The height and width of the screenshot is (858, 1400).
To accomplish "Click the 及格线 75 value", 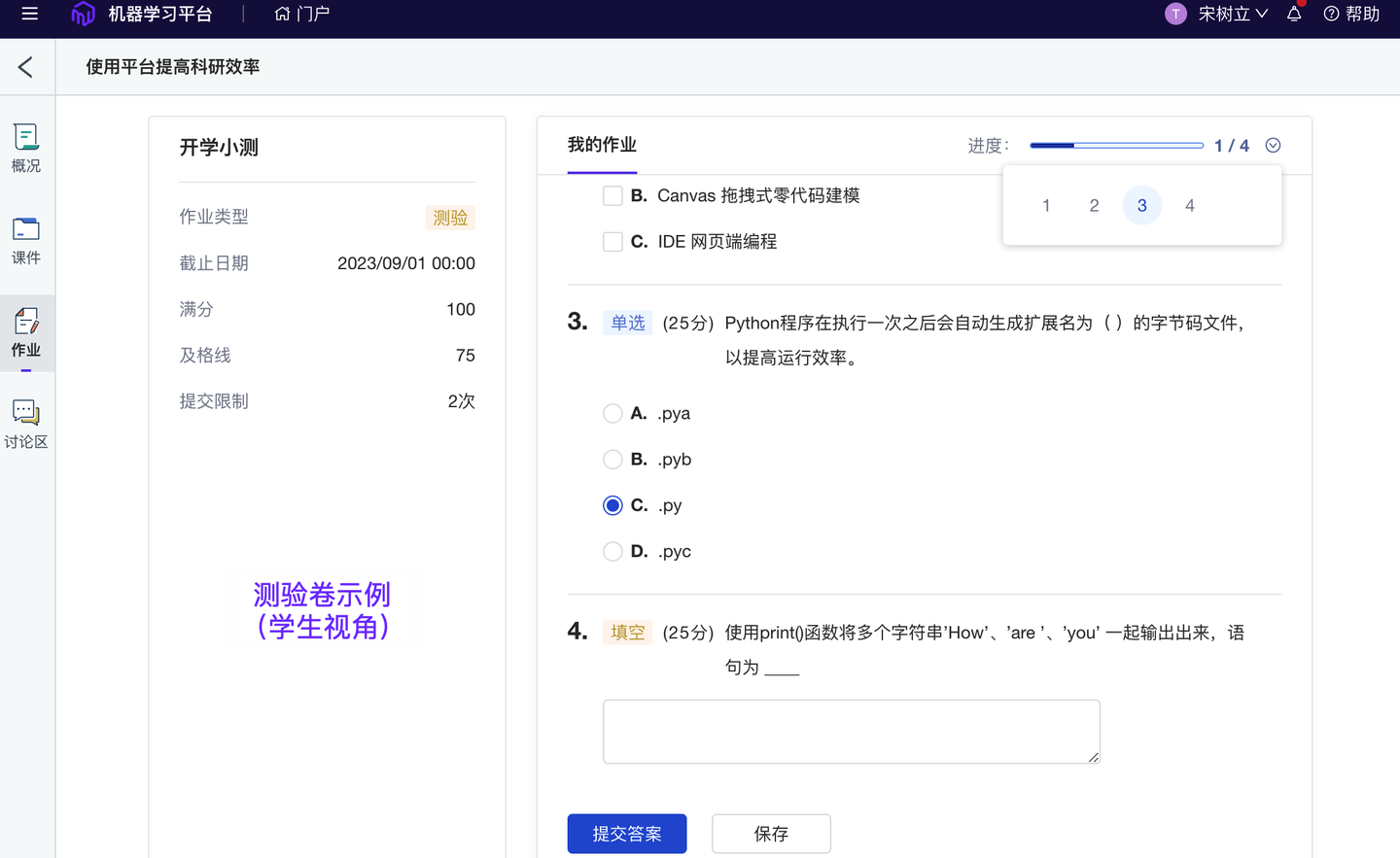I will pos(466,356).
